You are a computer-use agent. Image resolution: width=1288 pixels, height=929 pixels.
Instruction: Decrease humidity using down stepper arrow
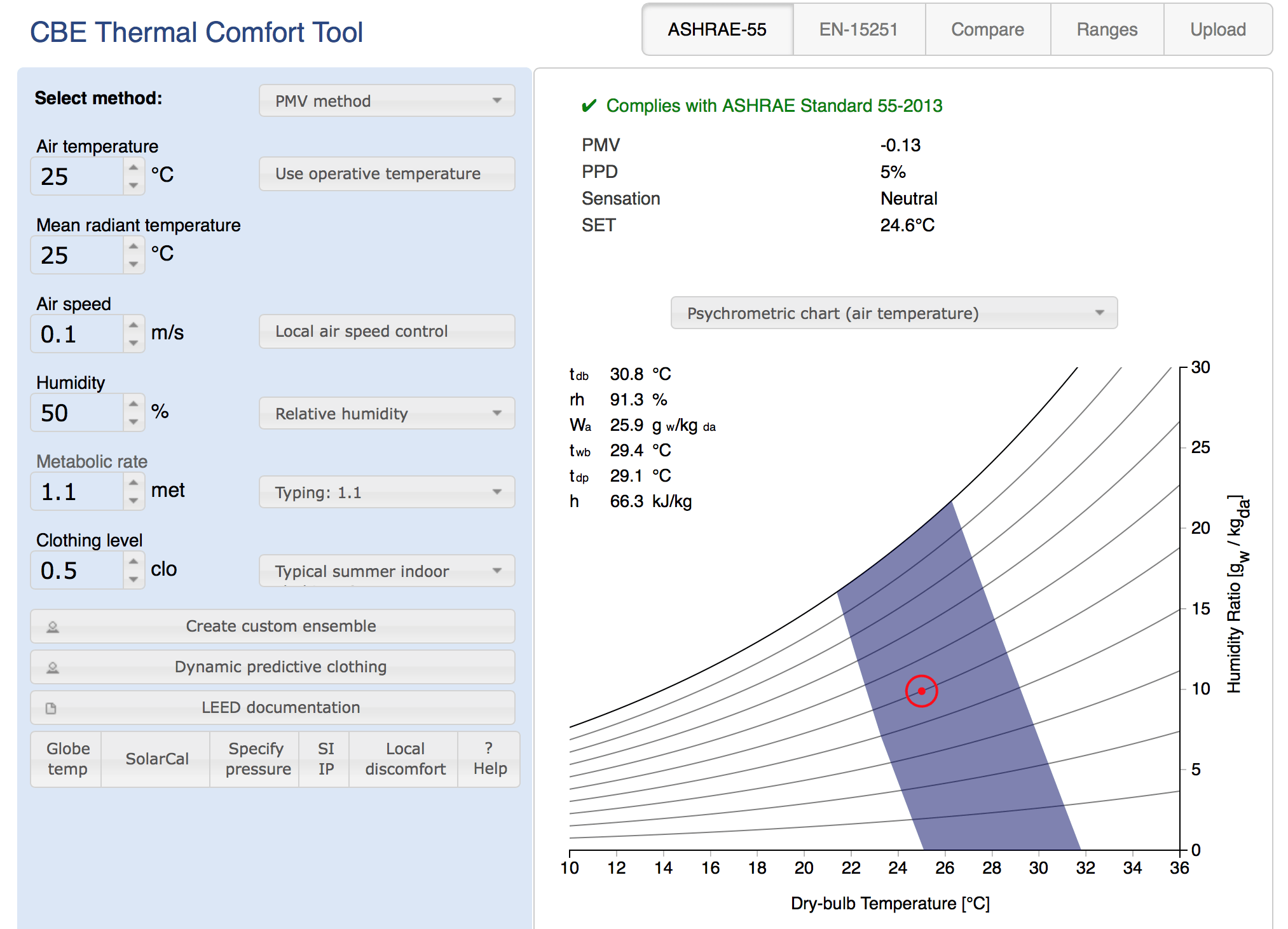(134, 421)
